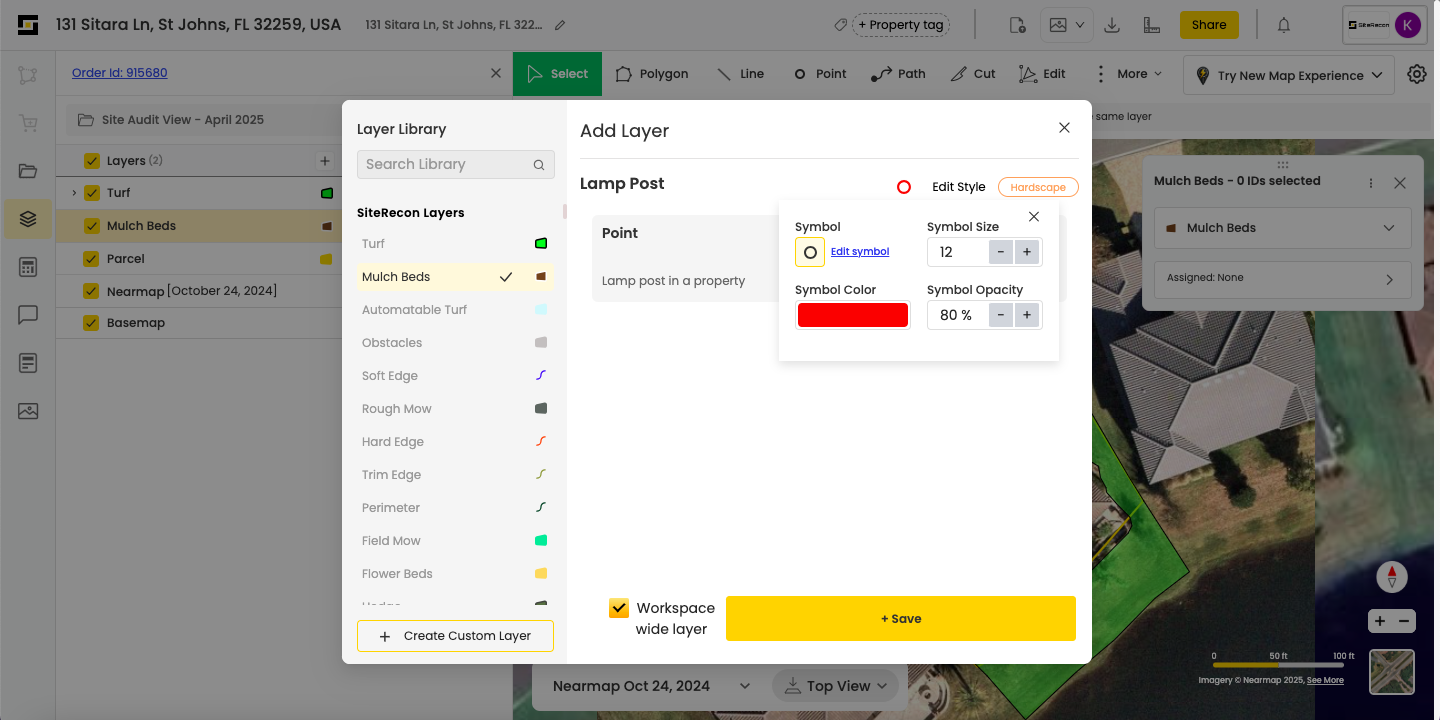This screenshot has width=1440, height=720.
Task: Expand the Turf layer tree item
Action: click(x=74, y=193)
